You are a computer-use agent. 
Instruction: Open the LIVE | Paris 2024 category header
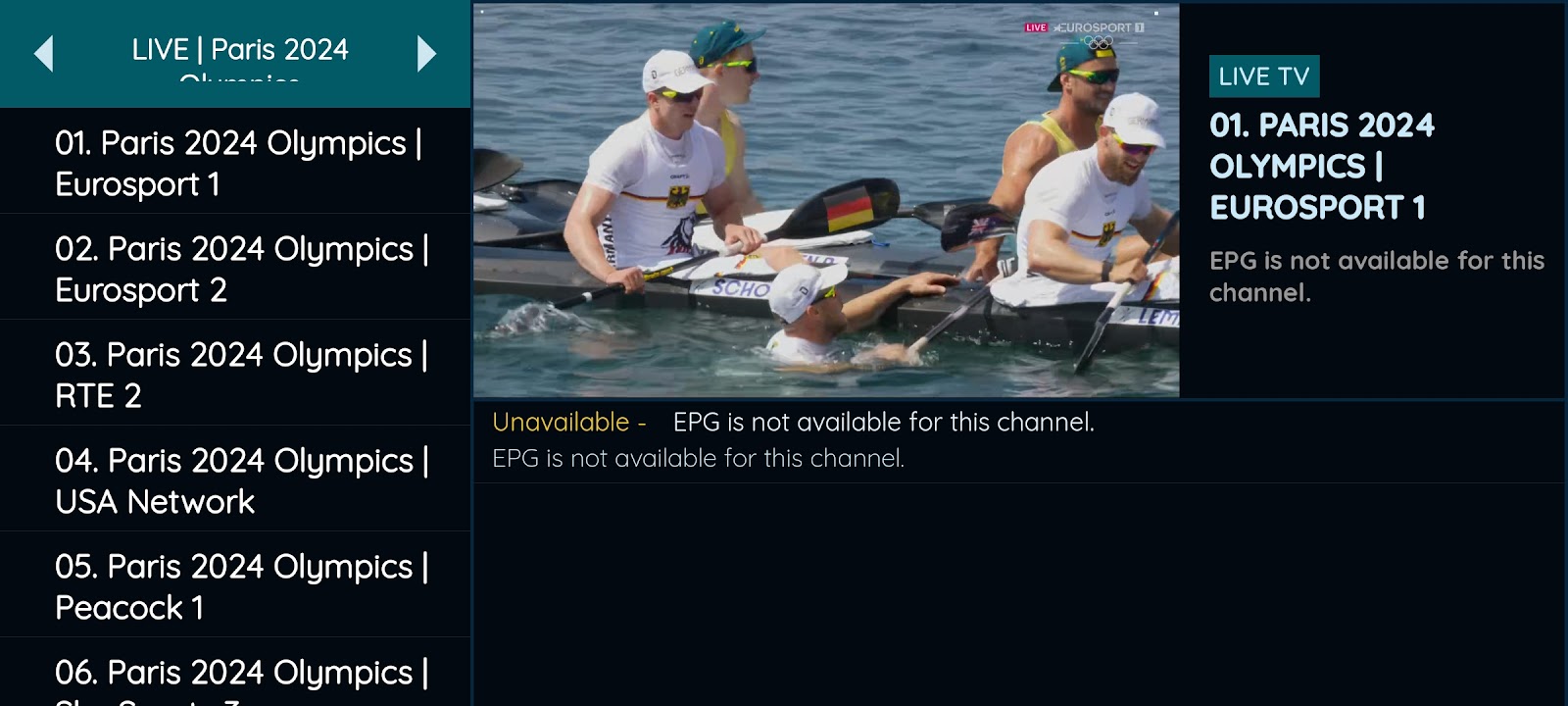240,54
